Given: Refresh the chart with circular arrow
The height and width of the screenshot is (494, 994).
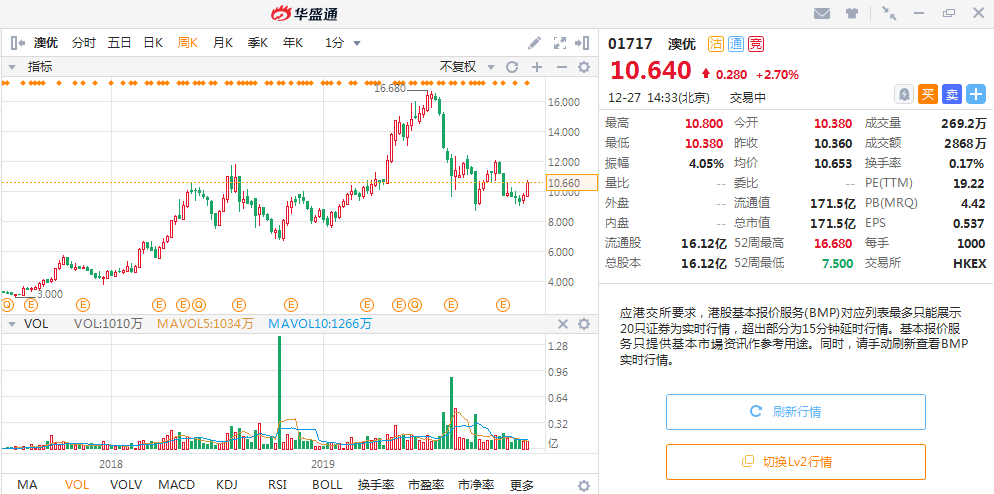Looking at the screenshot, I should click(512, 67).
